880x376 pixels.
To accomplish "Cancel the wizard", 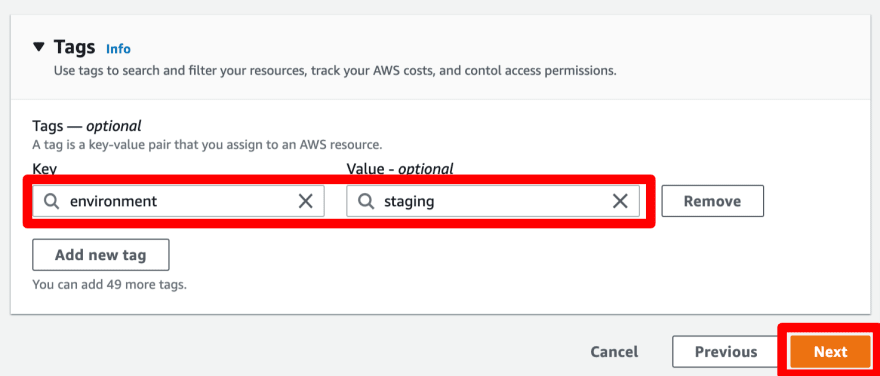I will pyautogui.click(x=614, y=352).
